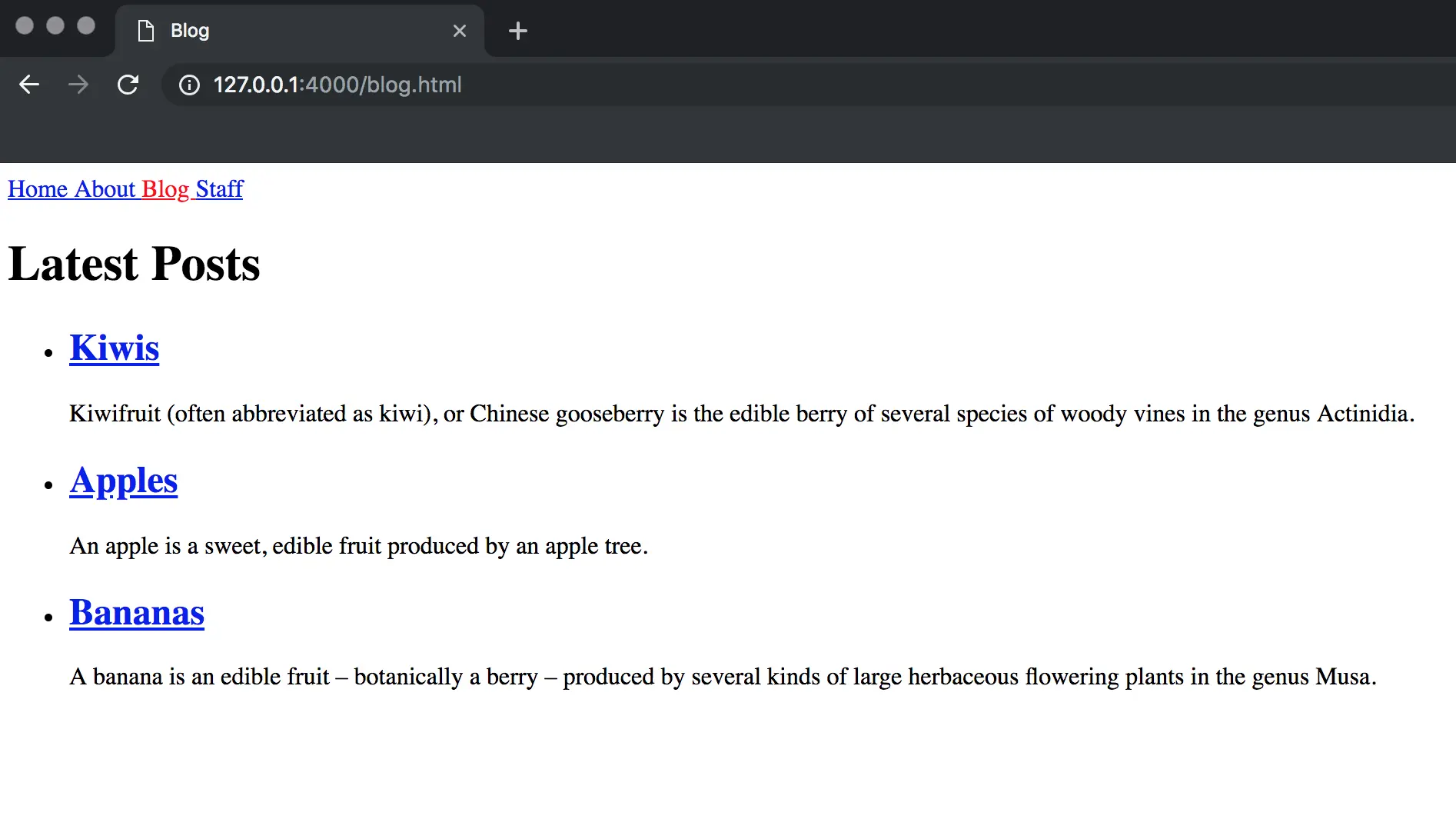Select the Blog tab
Screen dimensions: 1456x829
tap(269, 31)
